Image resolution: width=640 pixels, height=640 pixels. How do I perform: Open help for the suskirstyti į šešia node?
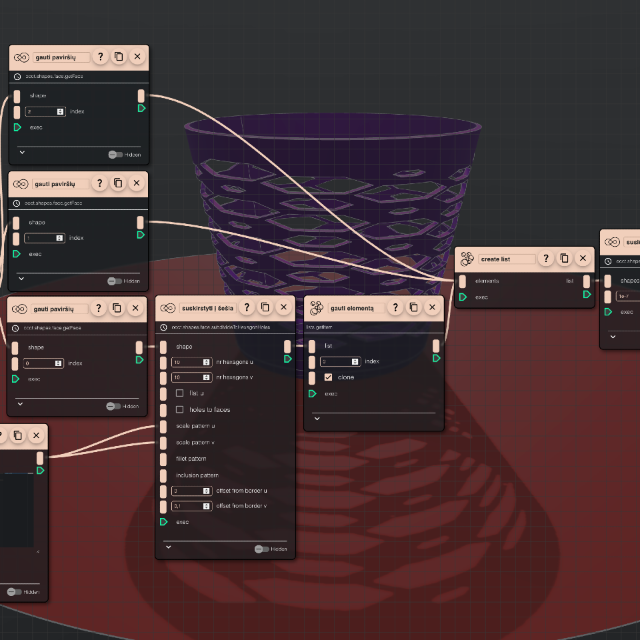pyautogui.click(x=247, y=307)
